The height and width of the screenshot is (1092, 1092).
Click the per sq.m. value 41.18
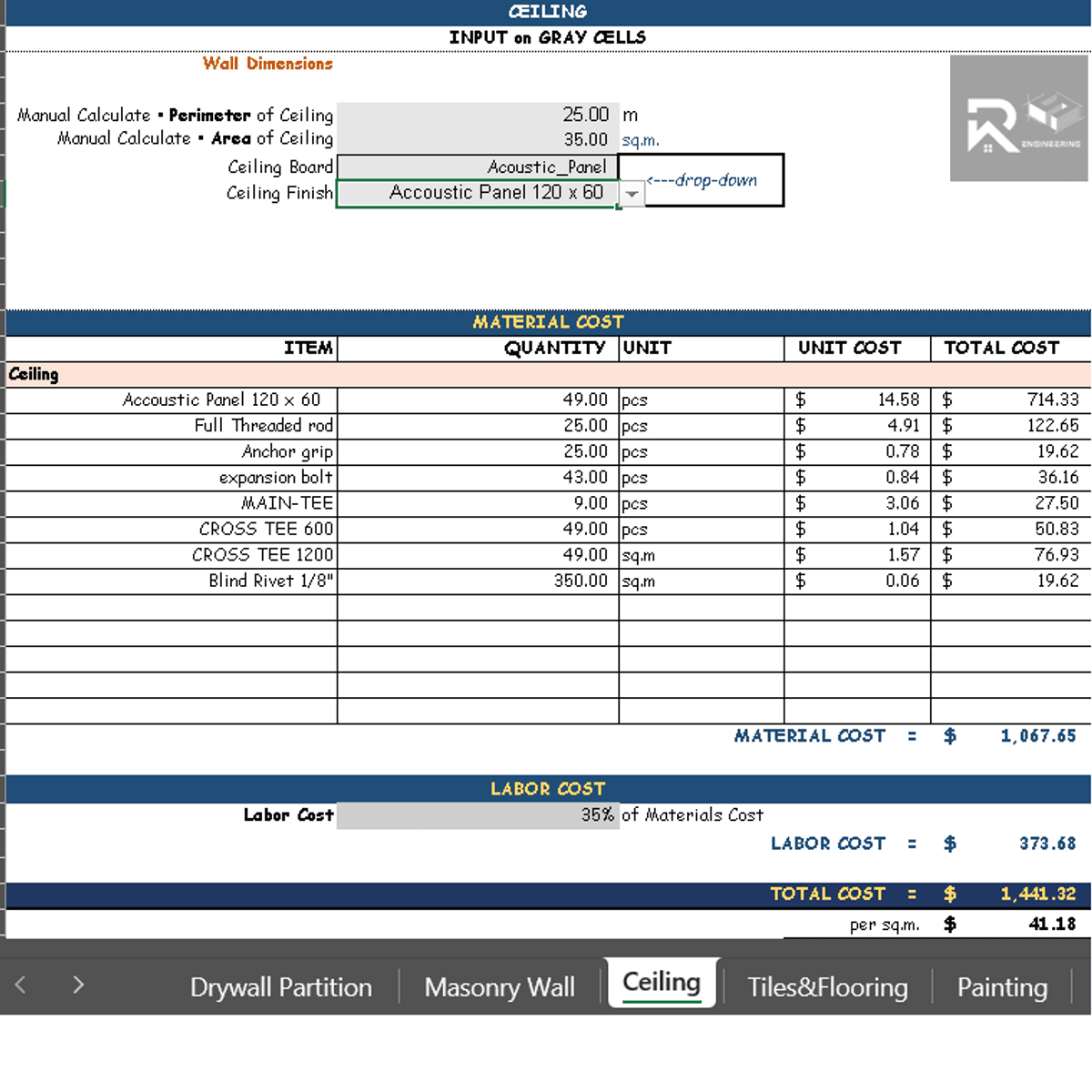[1051, 925]
